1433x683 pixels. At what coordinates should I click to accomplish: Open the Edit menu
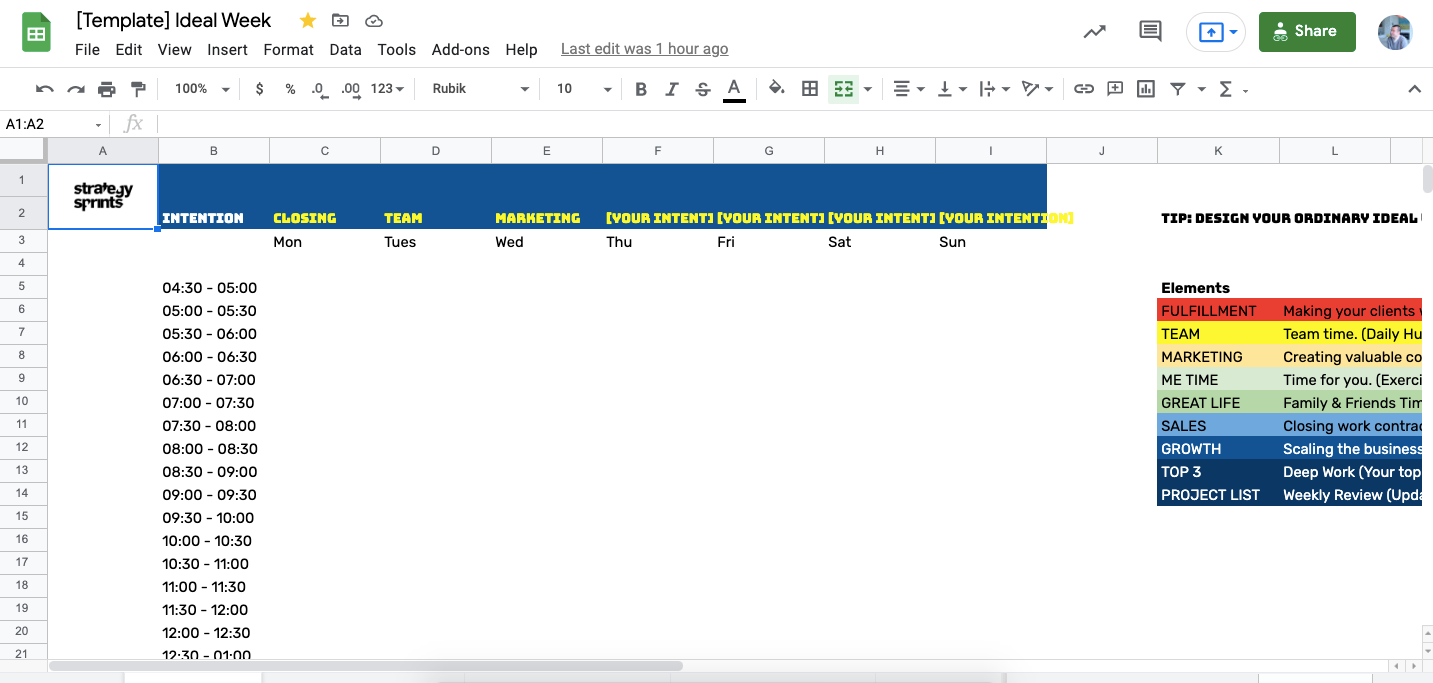[129, 49]
